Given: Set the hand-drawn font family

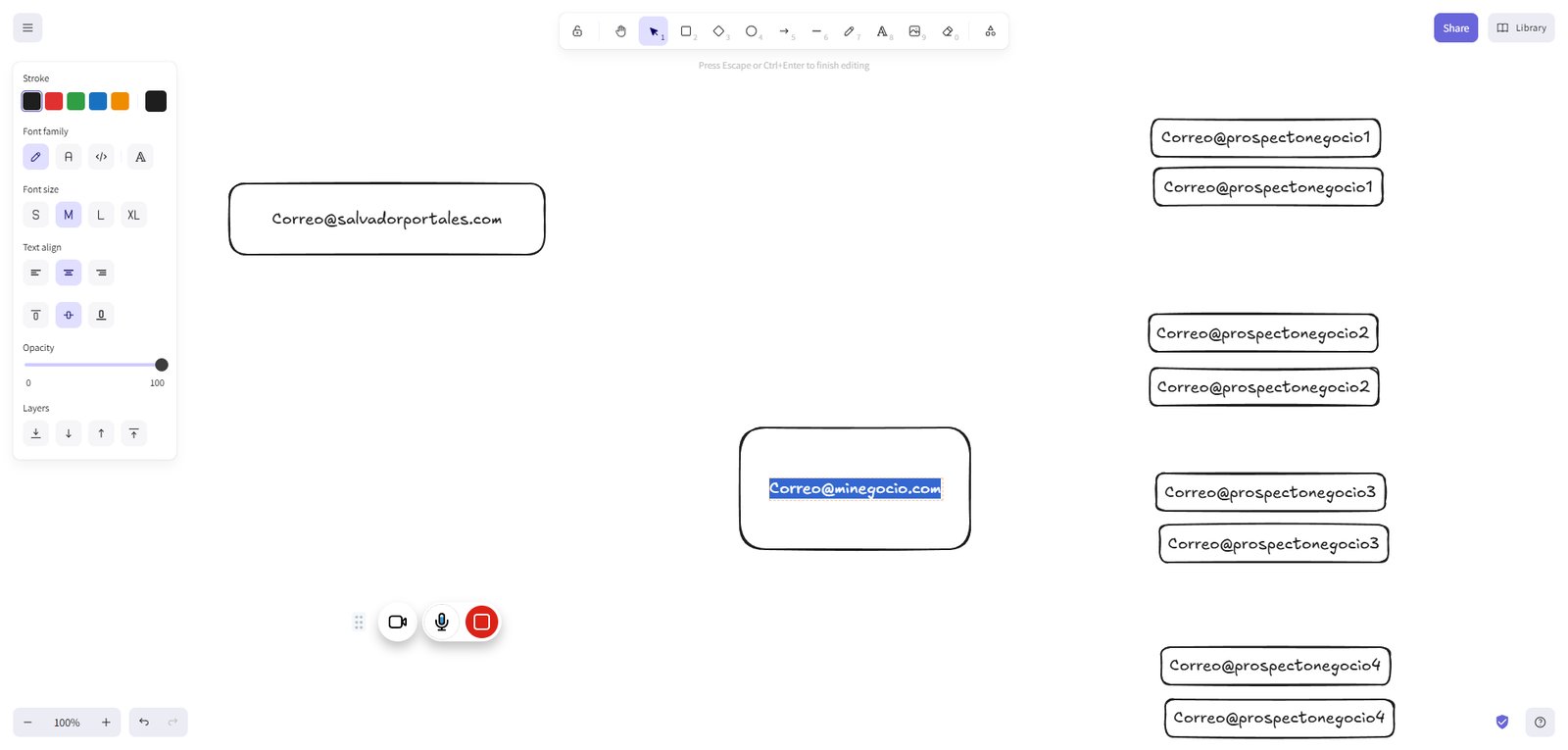Looking at the screenshot, I should pos(36,157).
